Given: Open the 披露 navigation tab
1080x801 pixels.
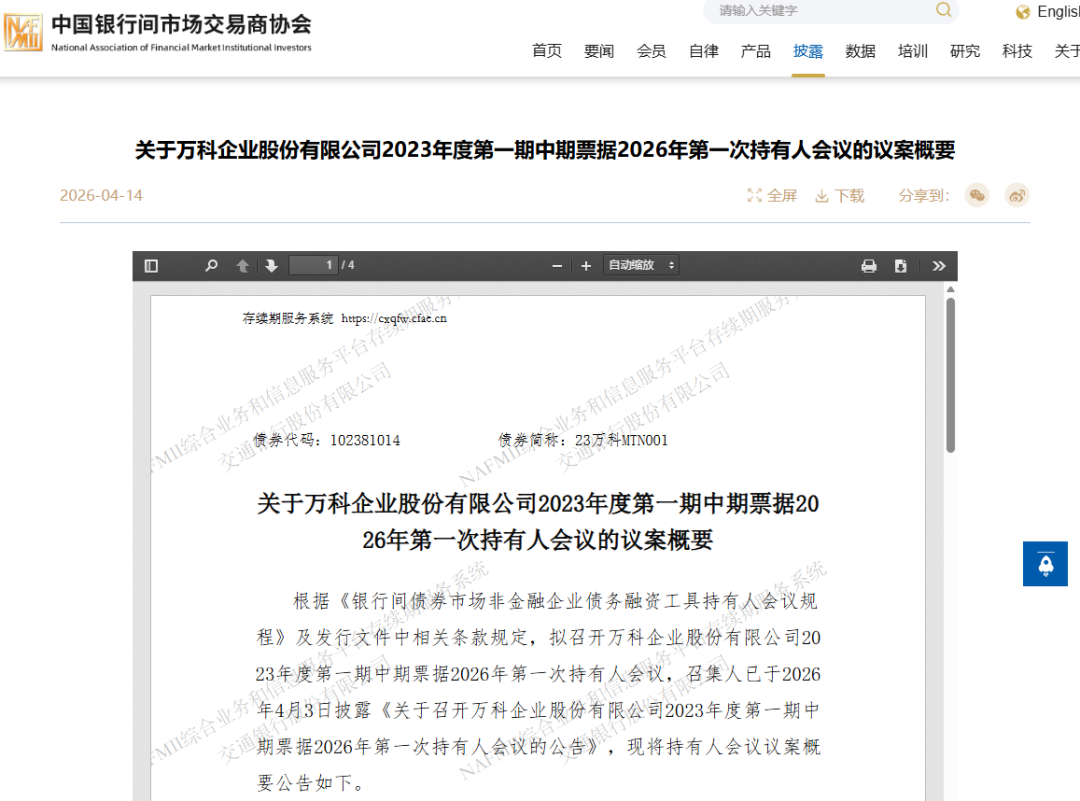Looking at the screenshot, I should [x=808, y=51].
